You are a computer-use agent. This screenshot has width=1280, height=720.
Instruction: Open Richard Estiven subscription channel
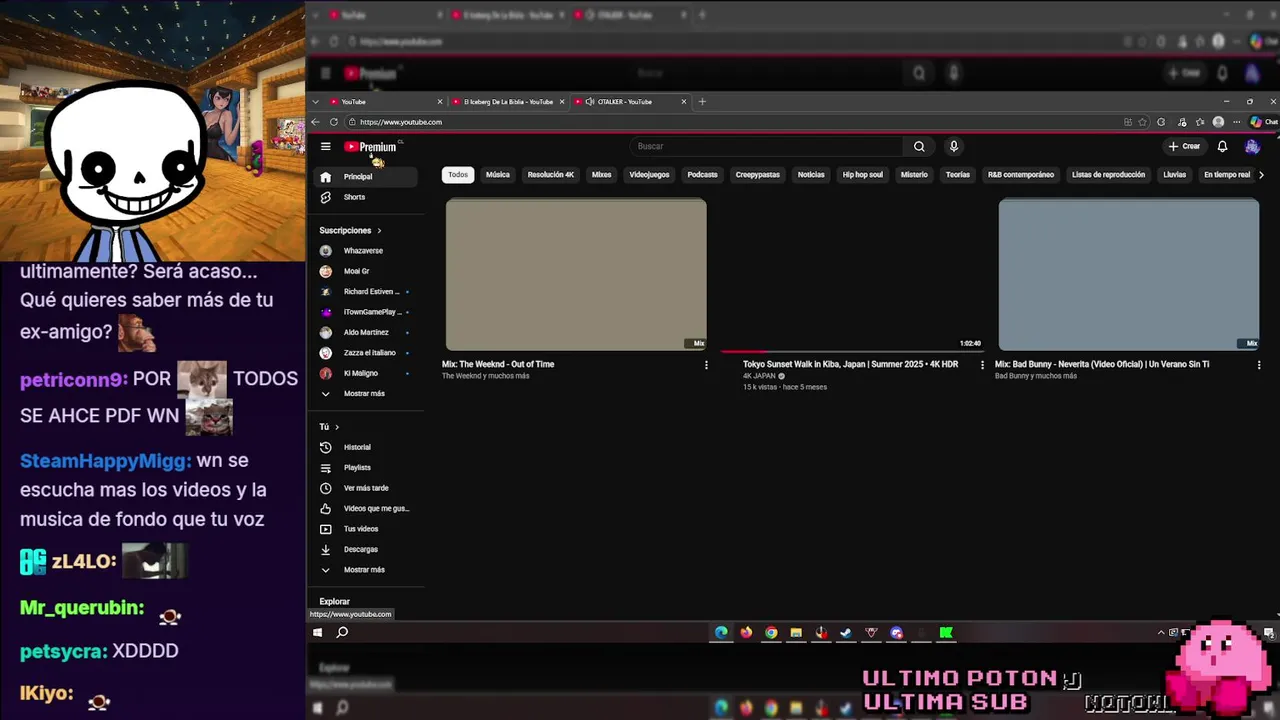coord(366,291)
